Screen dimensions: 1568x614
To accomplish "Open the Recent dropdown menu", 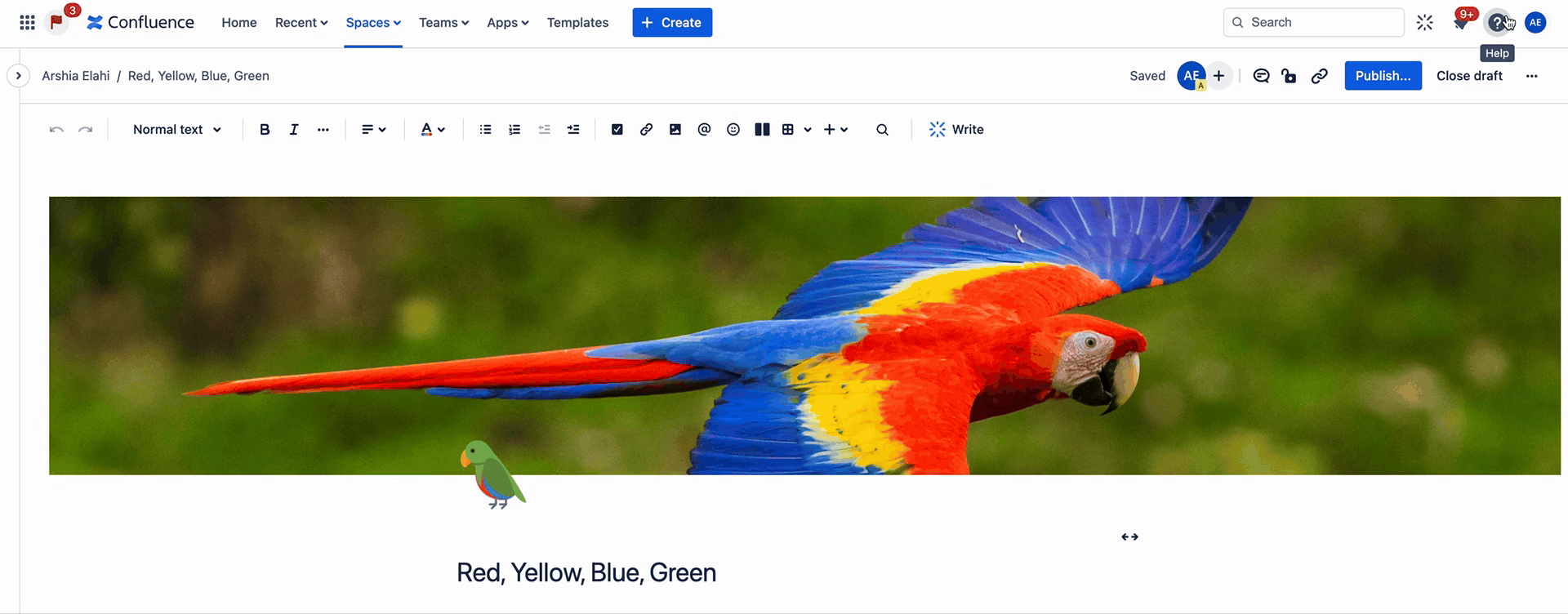I will (301, 22).
